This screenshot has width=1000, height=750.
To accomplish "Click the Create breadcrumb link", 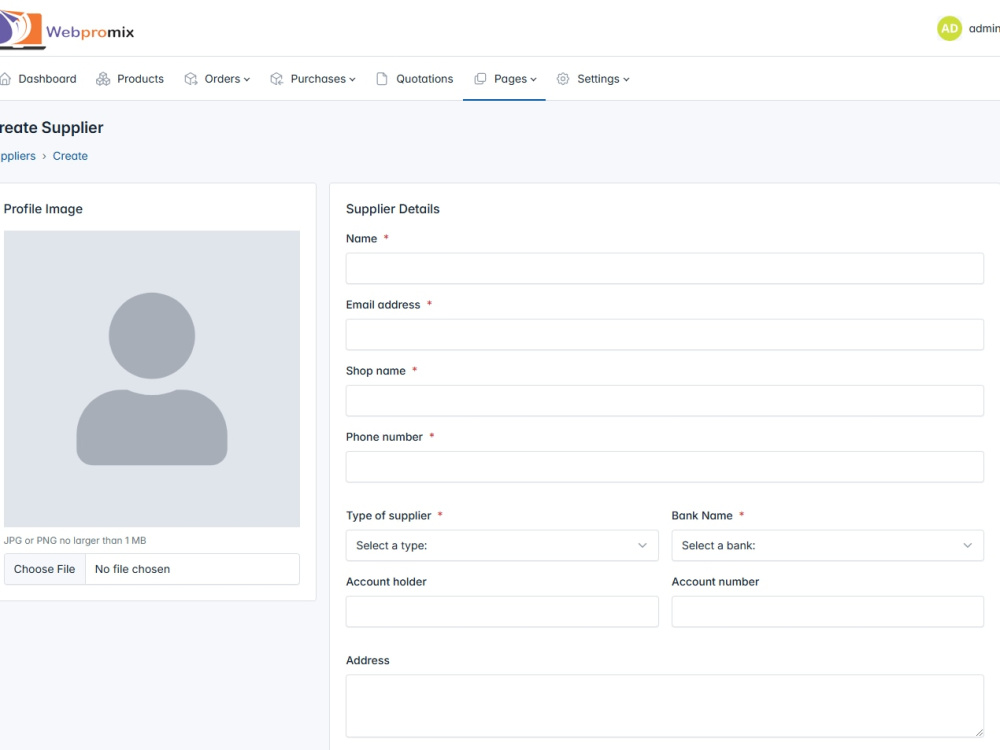I will pos(70,156).
